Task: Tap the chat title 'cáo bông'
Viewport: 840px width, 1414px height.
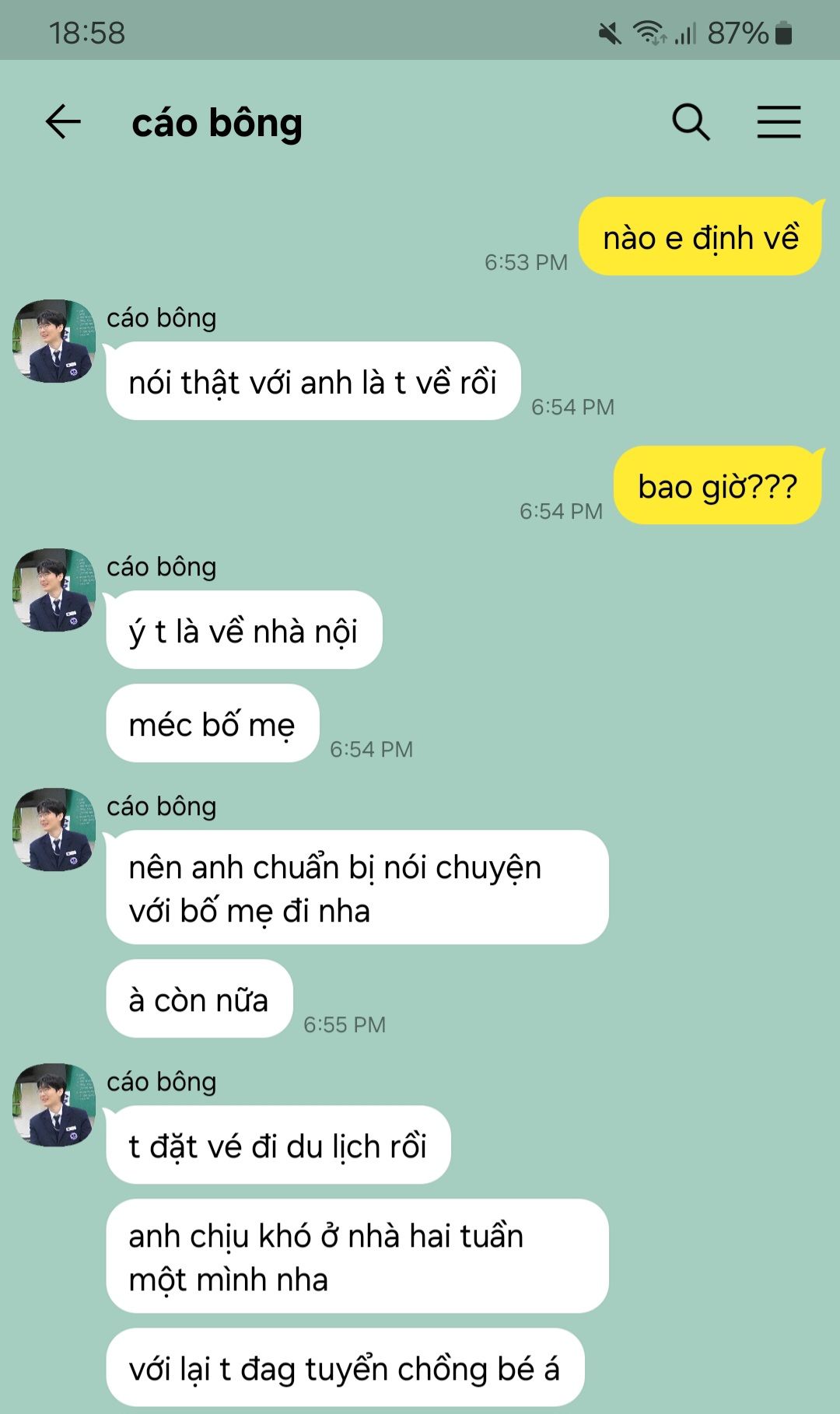Action: click(217, 123)
